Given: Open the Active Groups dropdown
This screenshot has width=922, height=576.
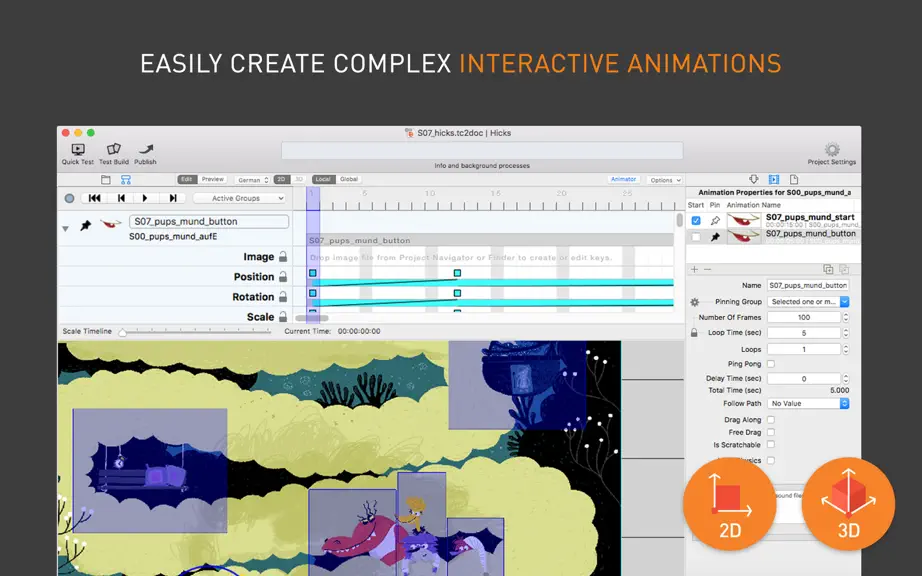Looking at the screenshot, I should [x=240, y=198].
